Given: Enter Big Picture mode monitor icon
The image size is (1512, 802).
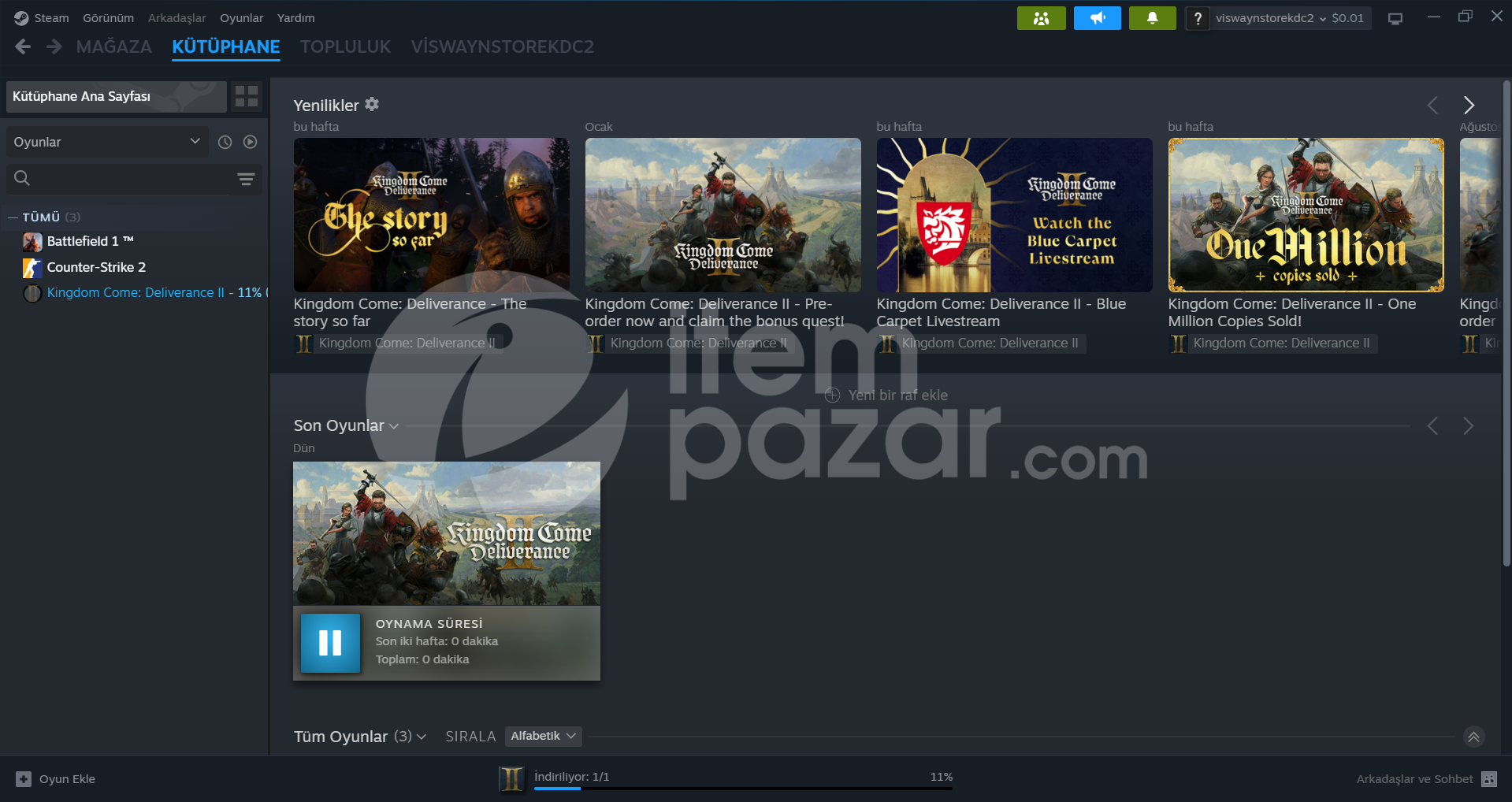Looking at the screenshot, I should tap(1395, 18).
